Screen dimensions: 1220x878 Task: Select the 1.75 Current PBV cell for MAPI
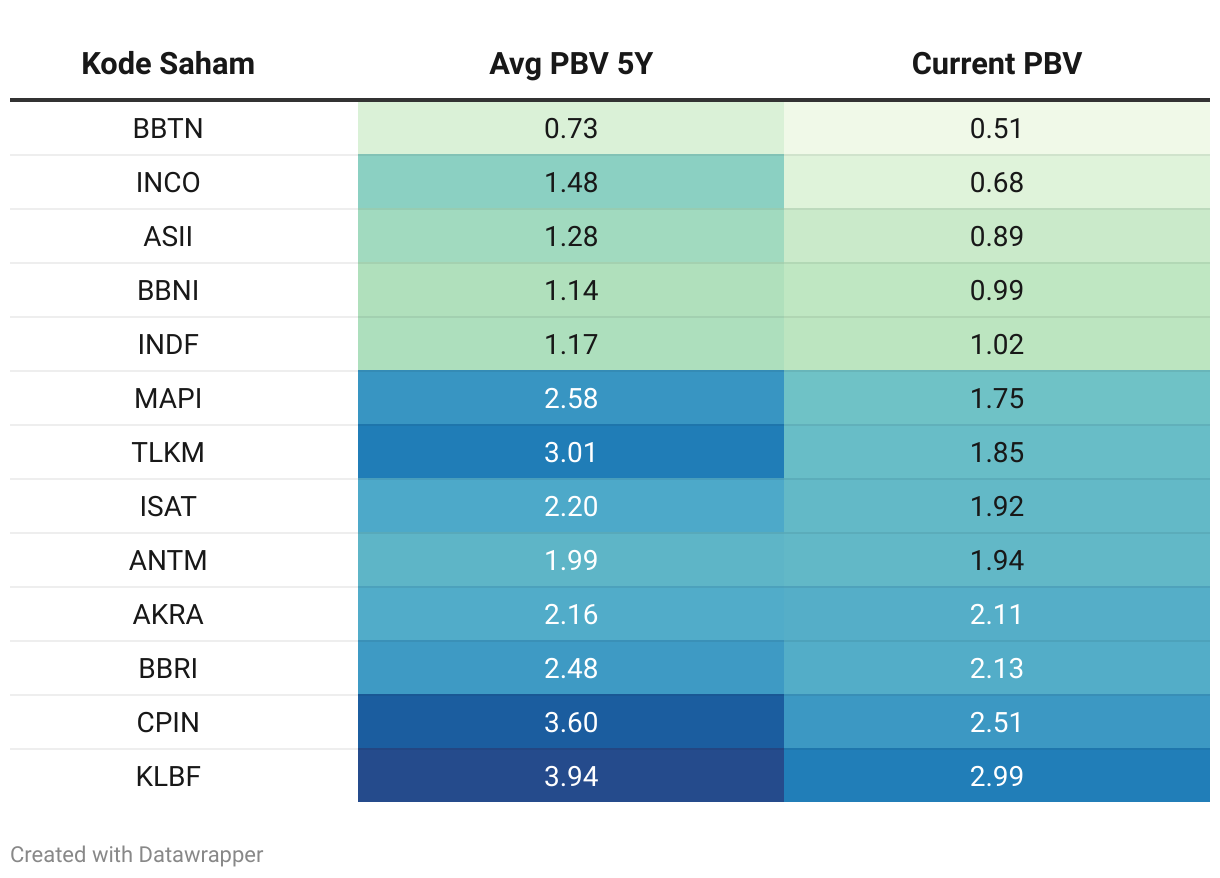tap(996, 399)
